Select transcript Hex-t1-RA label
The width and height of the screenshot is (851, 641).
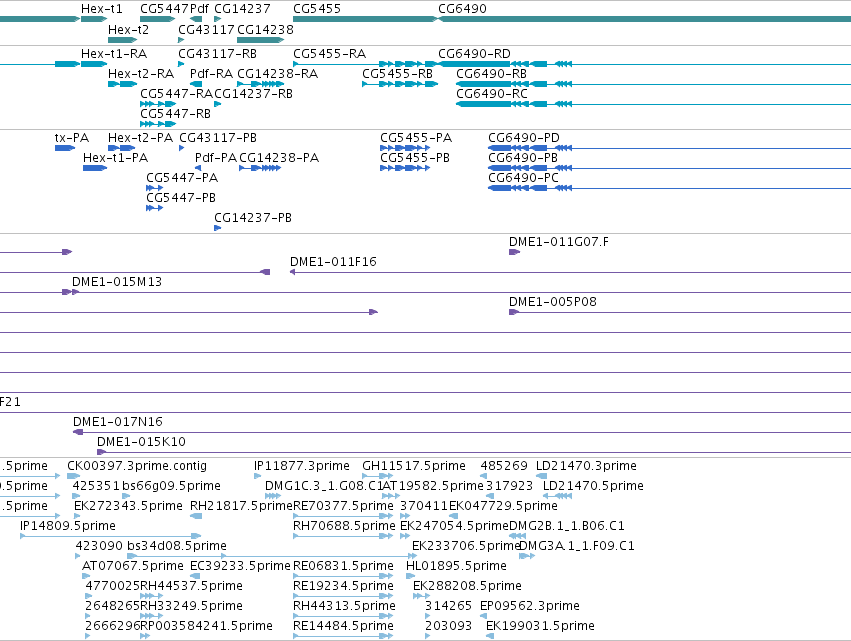click(x=114, y=54)
